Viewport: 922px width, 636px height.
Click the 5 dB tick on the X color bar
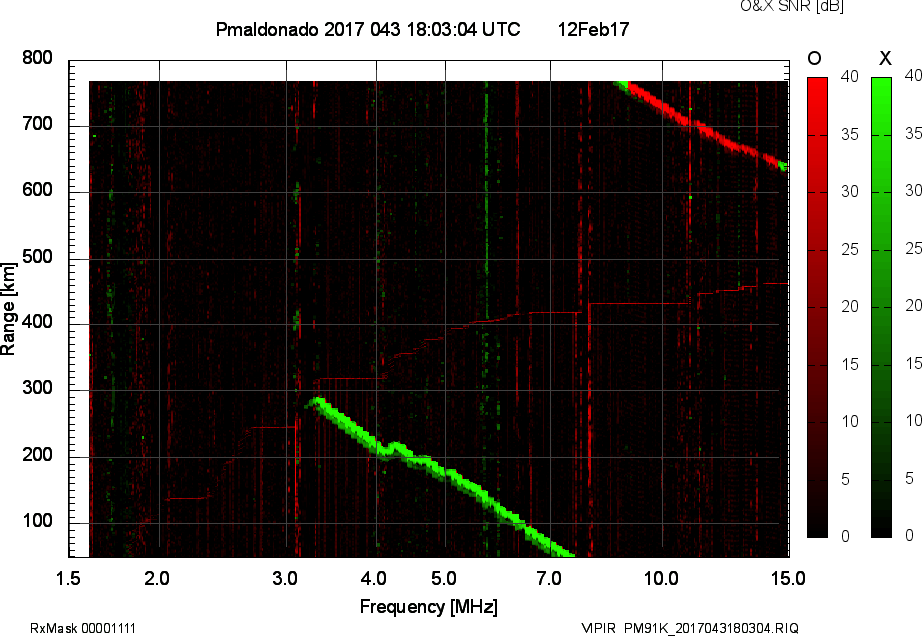[x=909, y=478]
